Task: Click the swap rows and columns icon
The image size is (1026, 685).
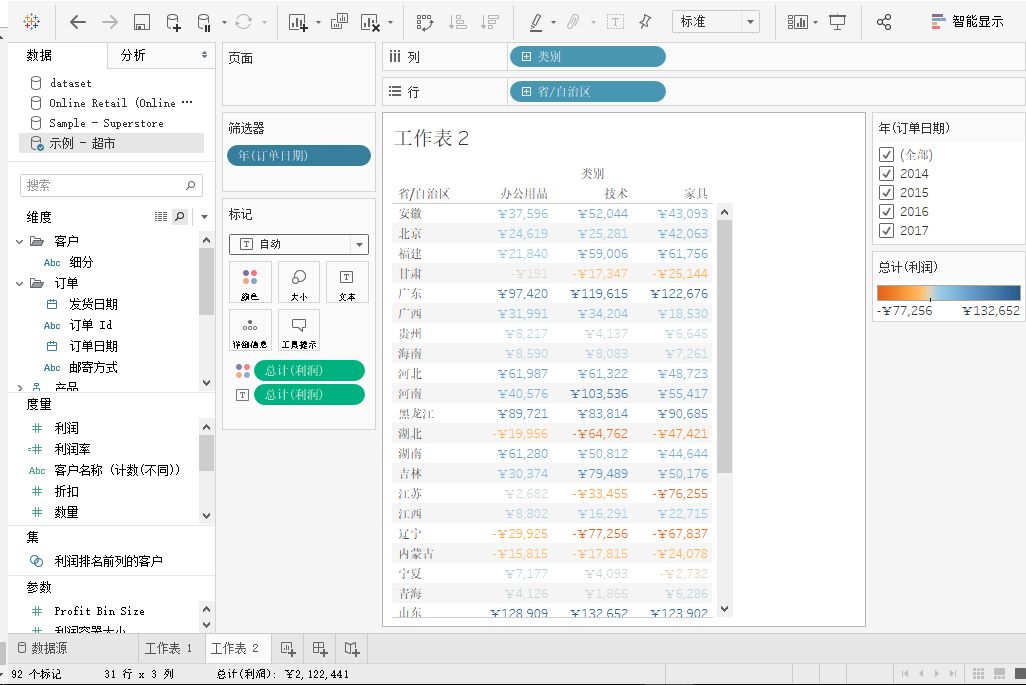Action: click(x=425, y=22)
